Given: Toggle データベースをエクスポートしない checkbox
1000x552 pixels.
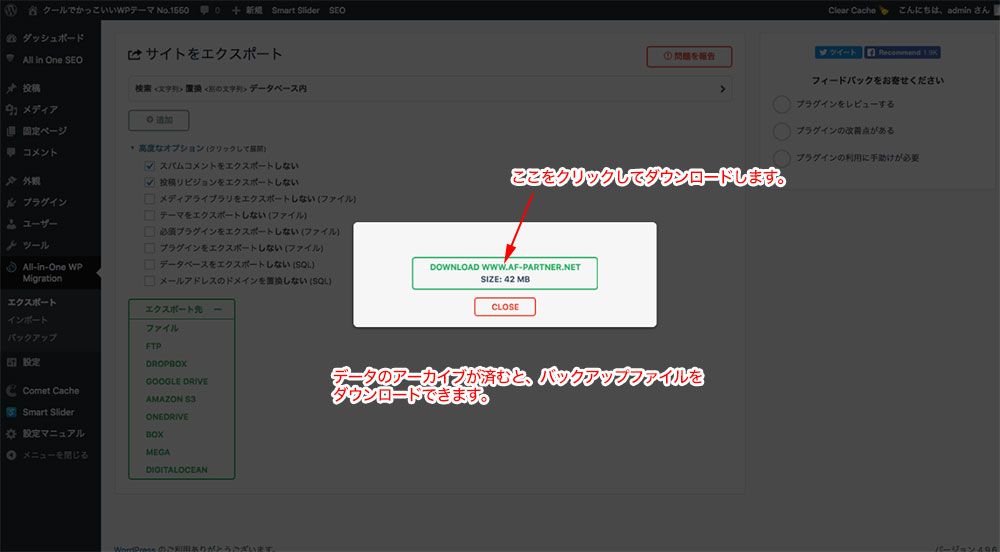Looking at the screenshot, I should coord(149,265).
